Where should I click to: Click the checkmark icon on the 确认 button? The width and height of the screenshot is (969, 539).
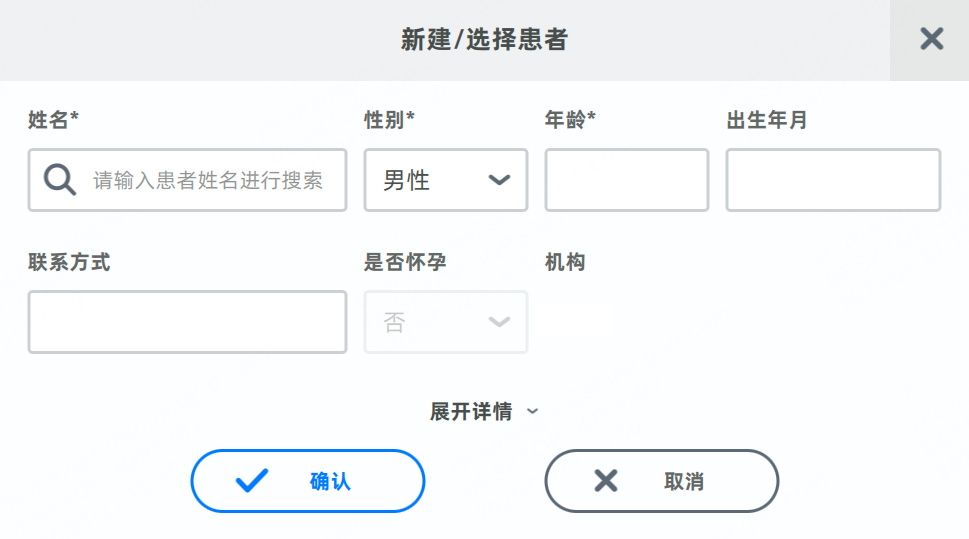pos(252,481)
